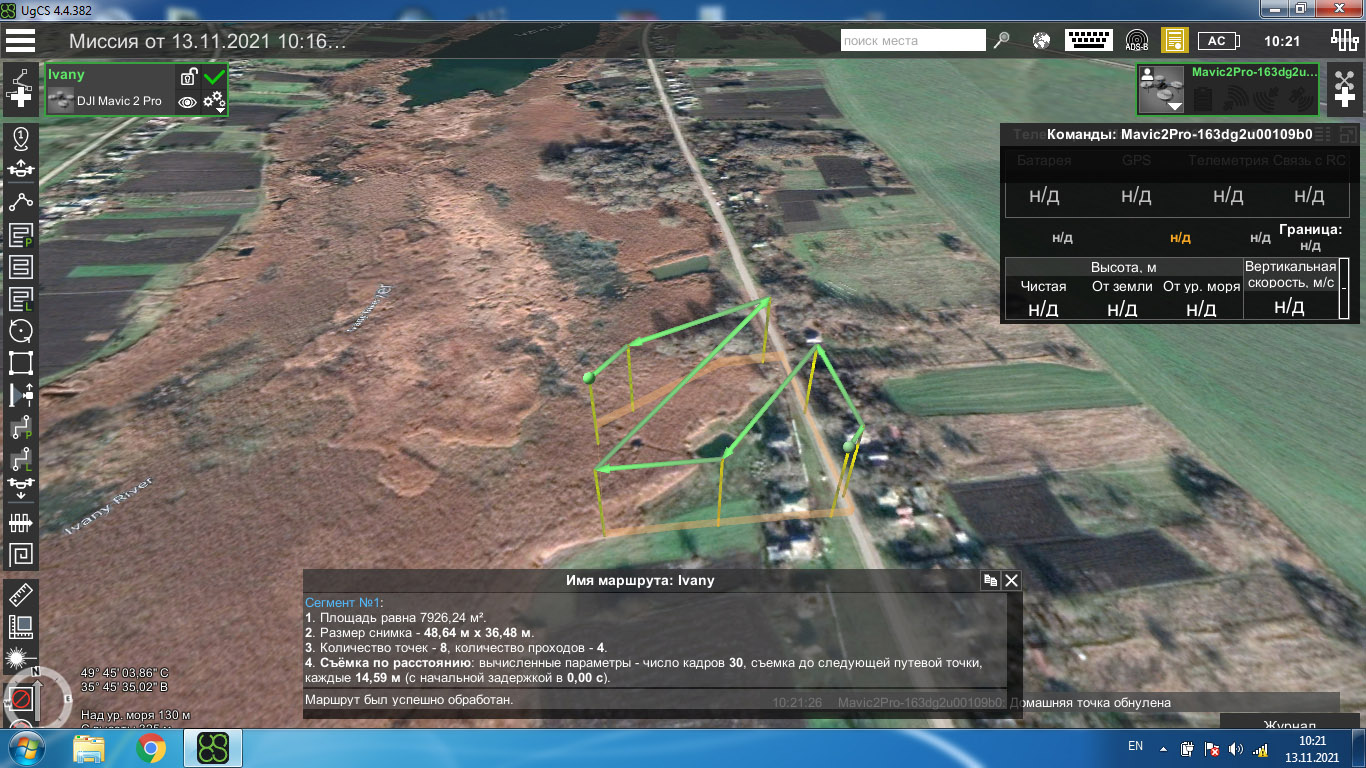Add a new vehicle
The width and height of the screenshot is (1366, 768).
click(1343, 87)
